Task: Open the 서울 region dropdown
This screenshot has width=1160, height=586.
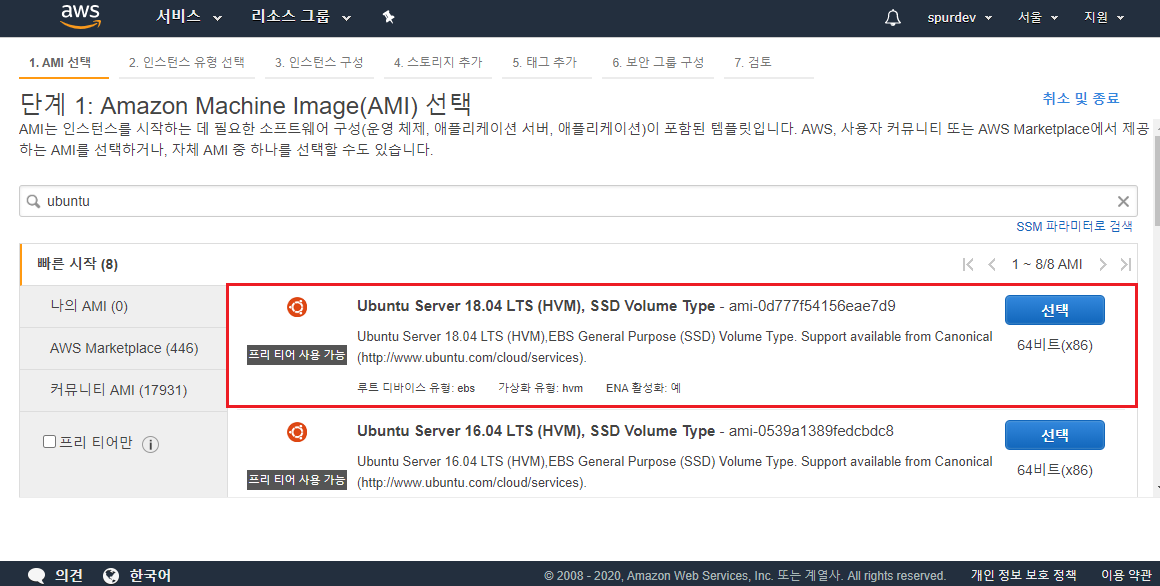Action: [x=1038, y=17]
